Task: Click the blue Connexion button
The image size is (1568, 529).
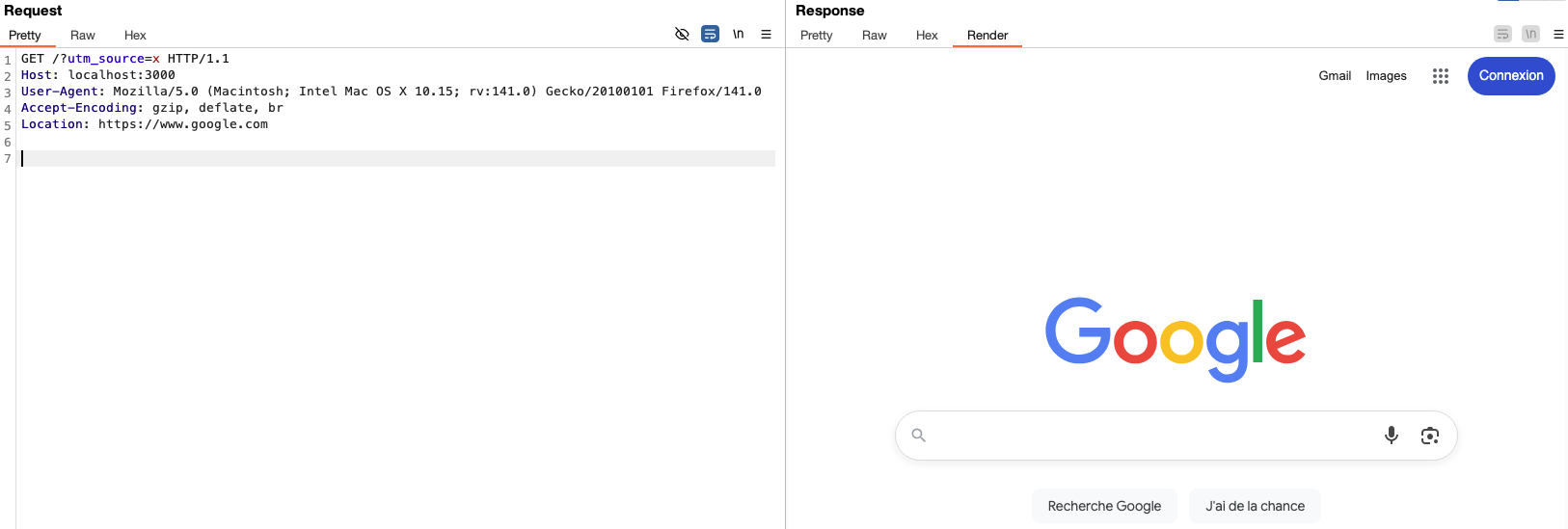Action: 1511,75
